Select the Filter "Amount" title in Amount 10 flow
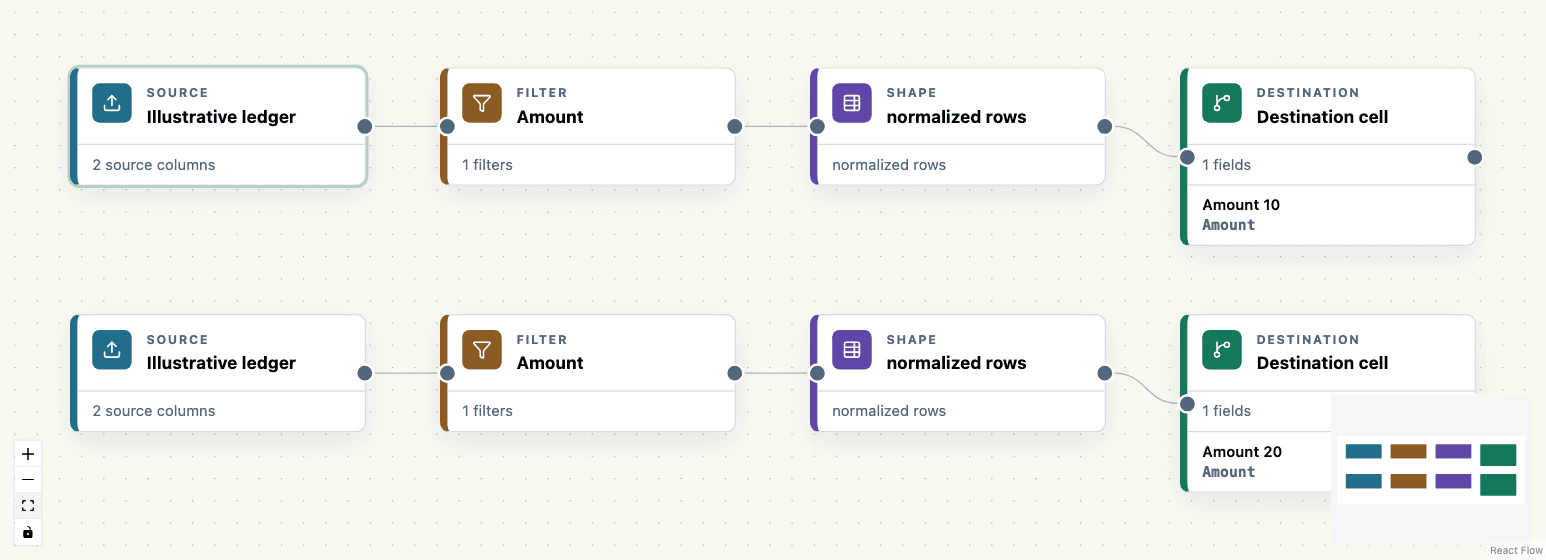The width and height of the screenshot is (1546, 560). pyautogui.click(x=550, y=117)
